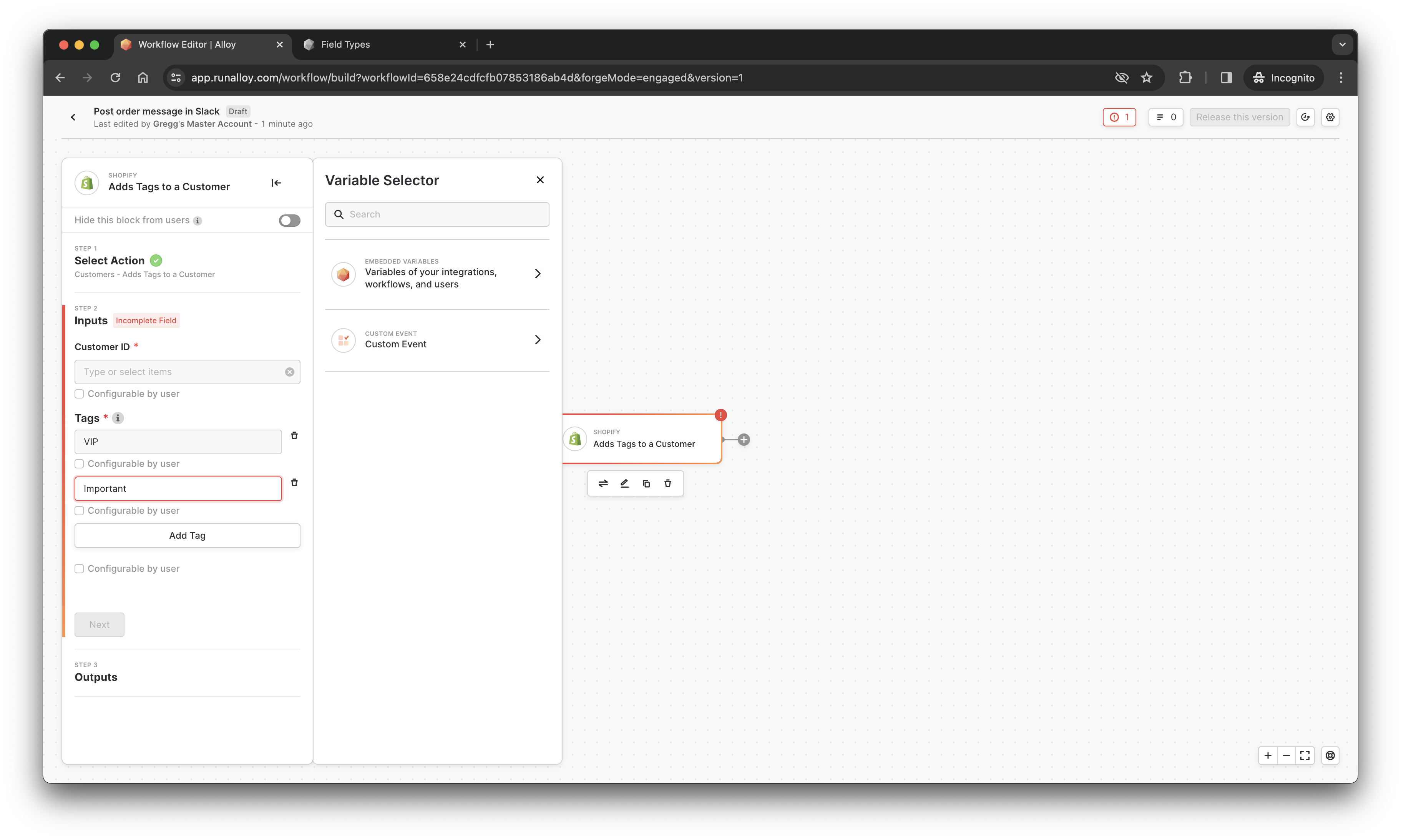
Task: Open the errors count indicator
Action: click(x=1119, y=117)
